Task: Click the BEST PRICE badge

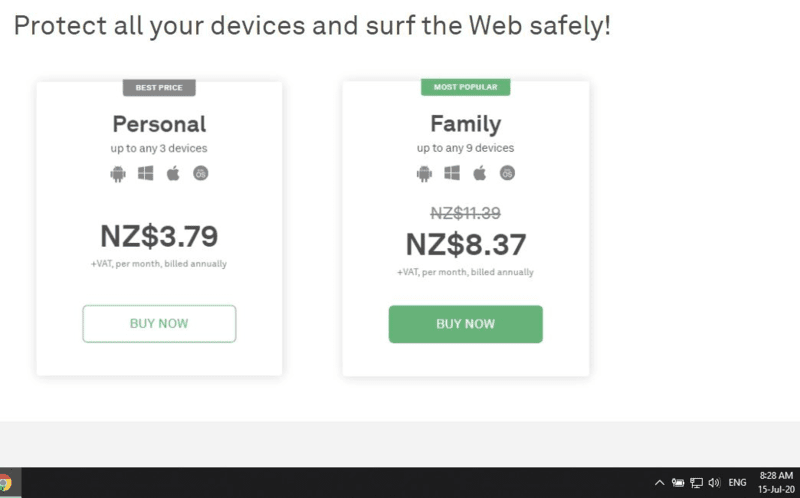Action: [159, 88]
